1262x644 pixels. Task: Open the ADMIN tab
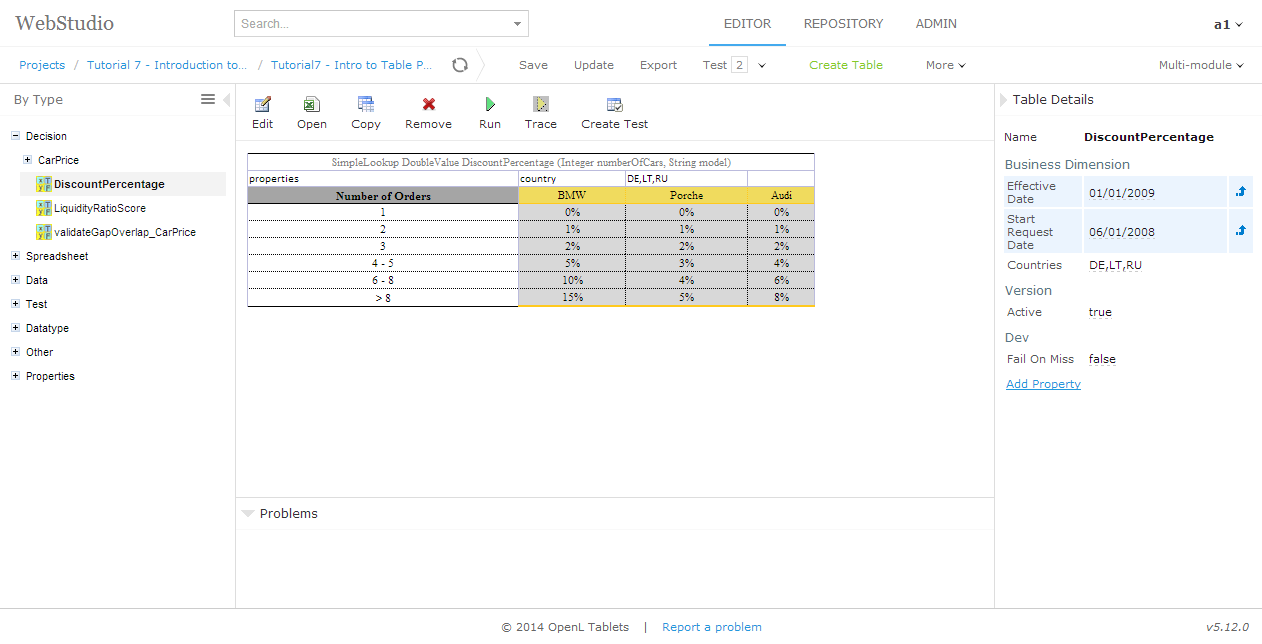(x=936, y=23)
